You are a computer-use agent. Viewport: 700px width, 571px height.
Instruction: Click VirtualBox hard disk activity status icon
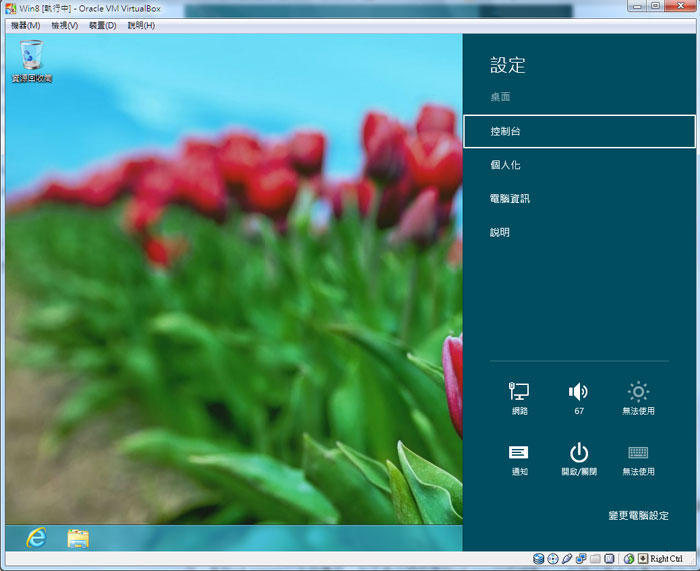(x=539, y=558)
